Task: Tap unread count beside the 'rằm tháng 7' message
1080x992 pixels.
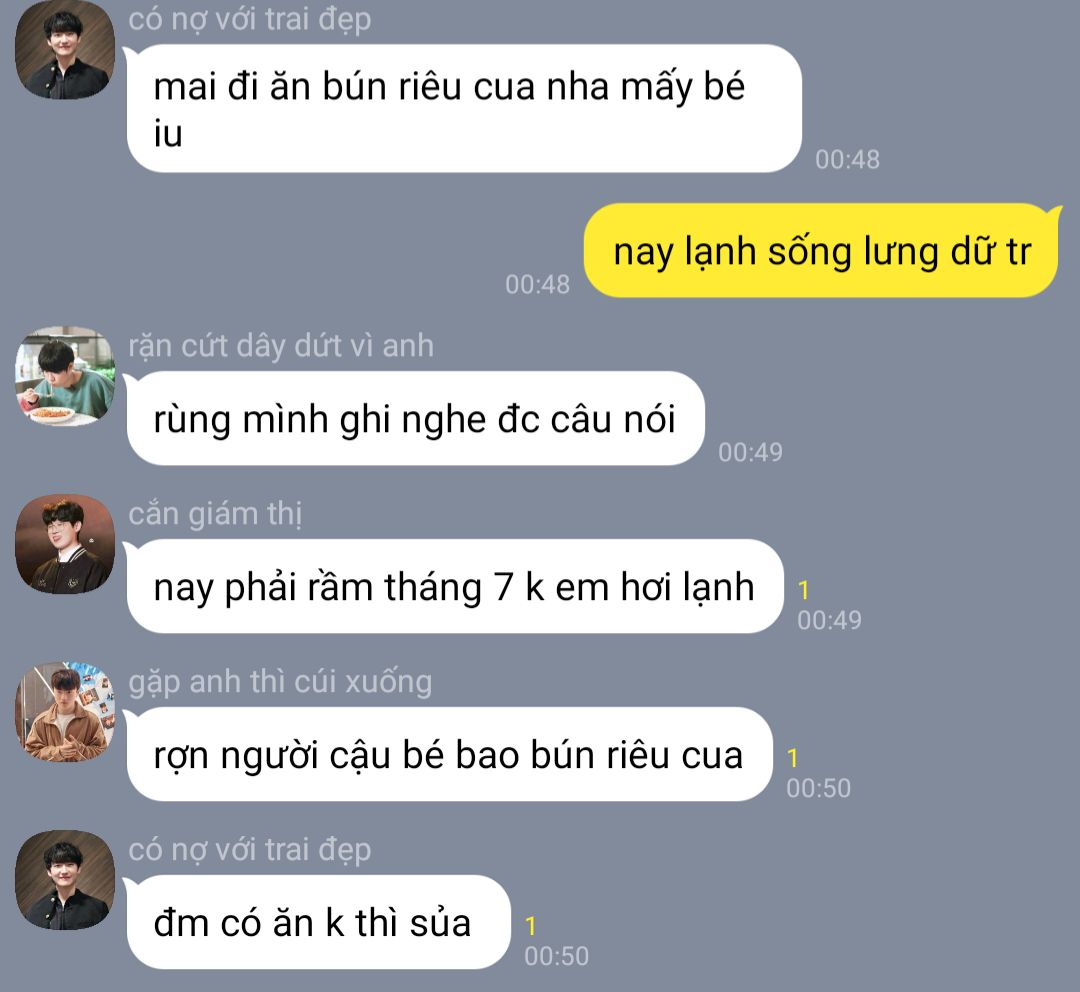Action: coord(803,590)
